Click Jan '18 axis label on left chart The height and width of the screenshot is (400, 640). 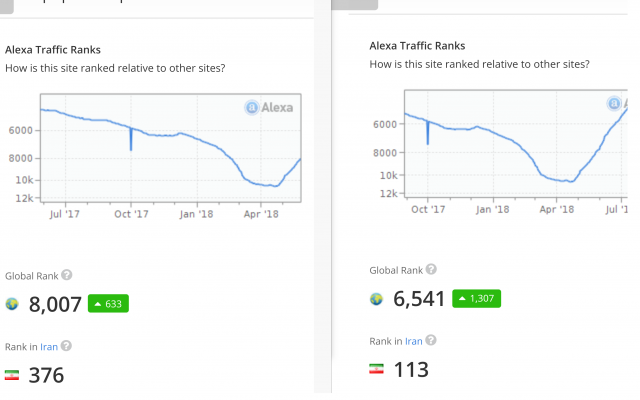point(196,214)
